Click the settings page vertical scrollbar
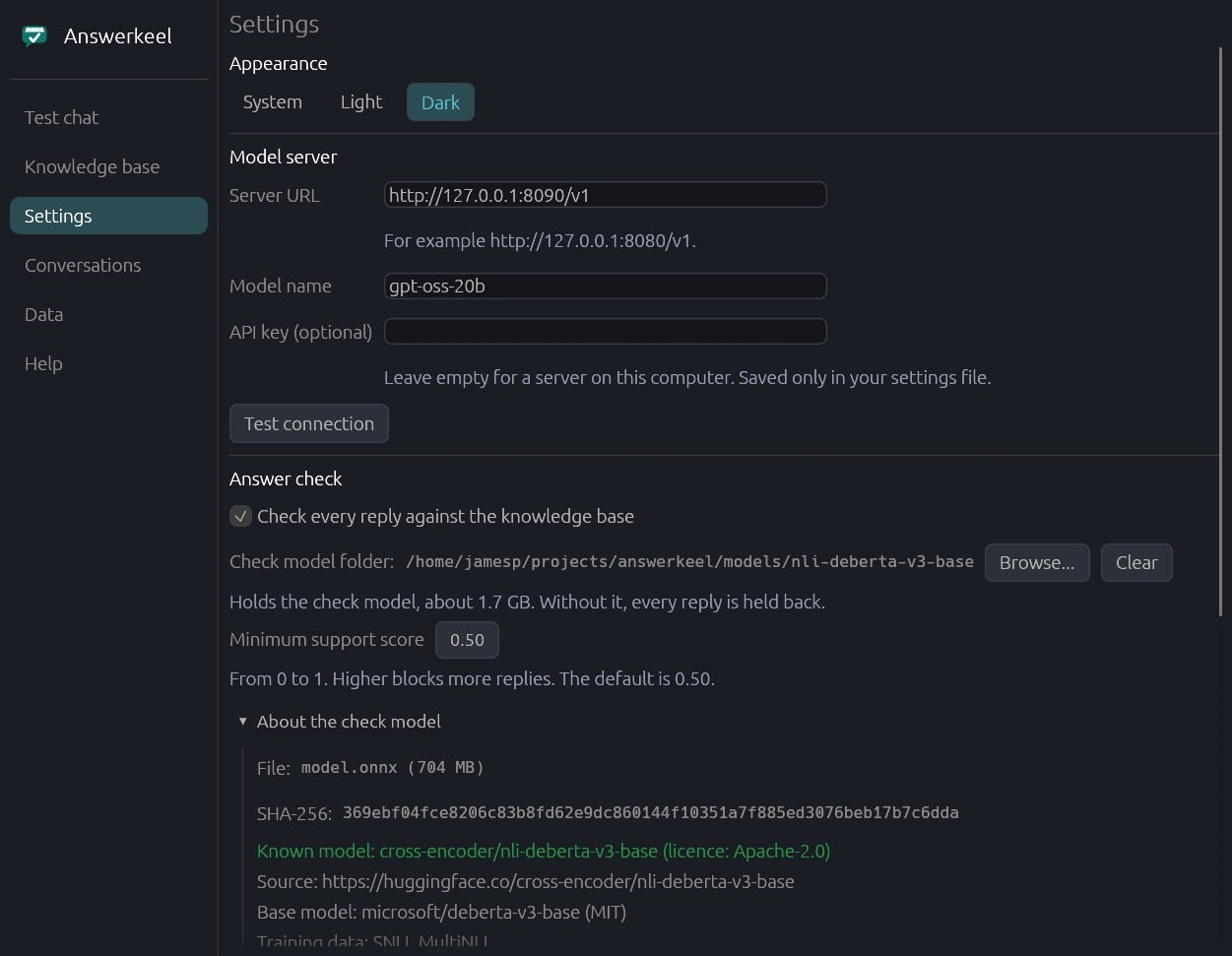 1222,332
